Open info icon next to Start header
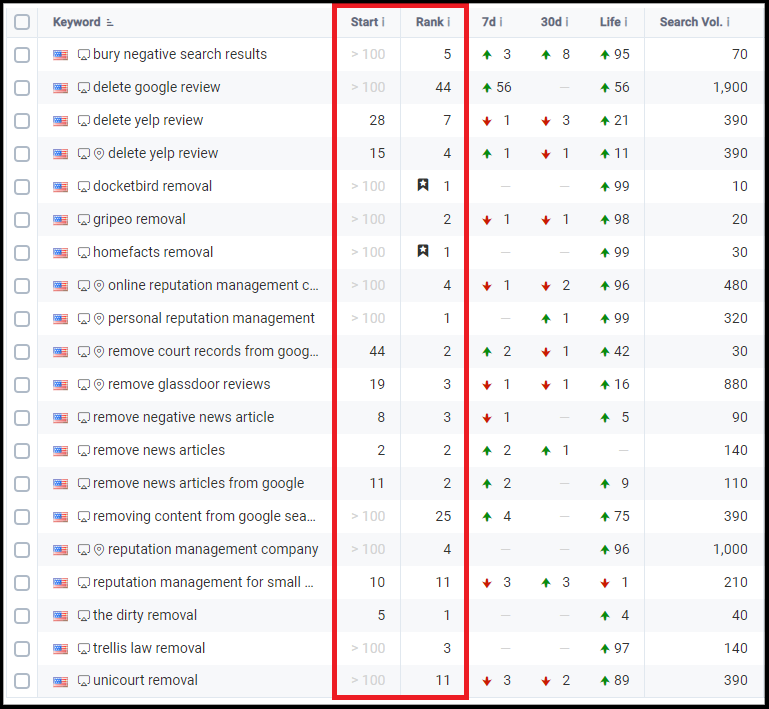The width and height of the screenshot is (769, 709). [x=383, y=22]
